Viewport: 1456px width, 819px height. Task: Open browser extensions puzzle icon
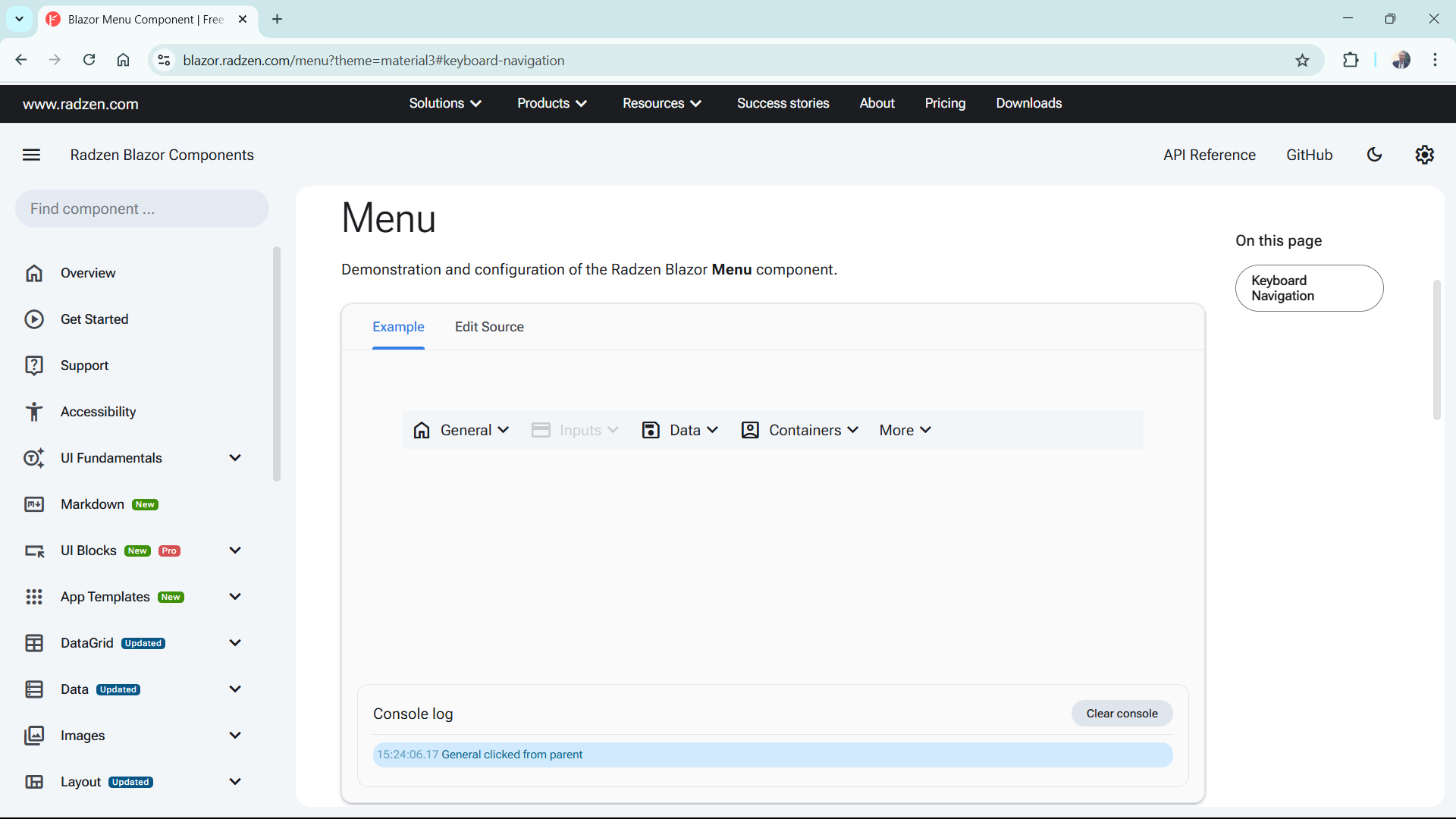(1351, 60)
